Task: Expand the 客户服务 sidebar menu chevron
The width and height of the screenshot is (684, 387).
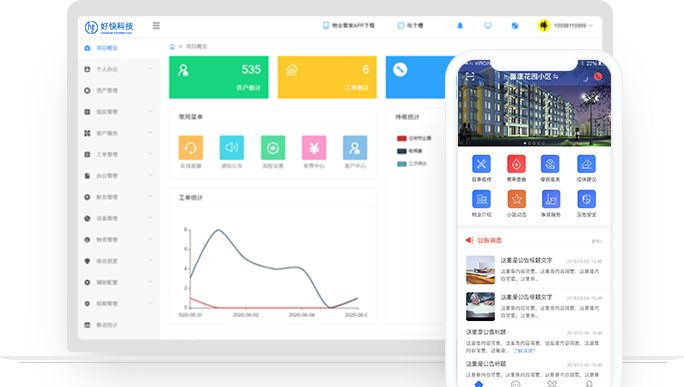Action: tap(150, 133)
